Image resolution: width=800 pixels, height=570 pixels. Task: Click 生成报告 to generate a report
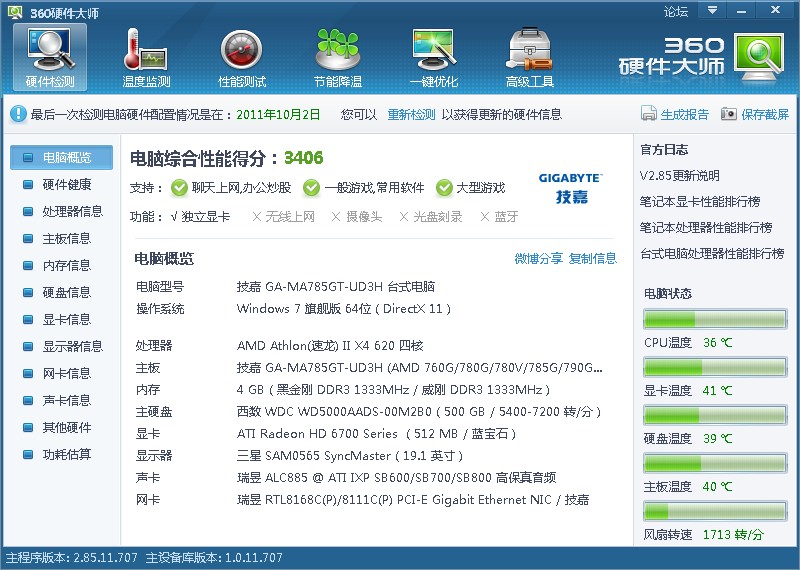[676, 114]
